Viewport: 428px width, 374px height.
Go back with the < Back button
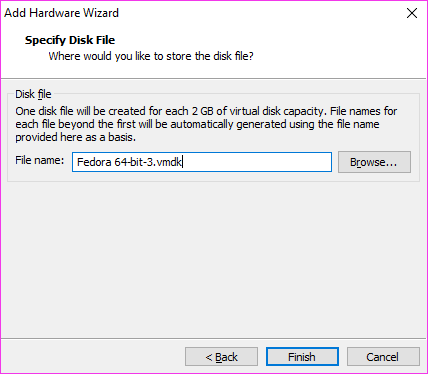tap(221, 357)
